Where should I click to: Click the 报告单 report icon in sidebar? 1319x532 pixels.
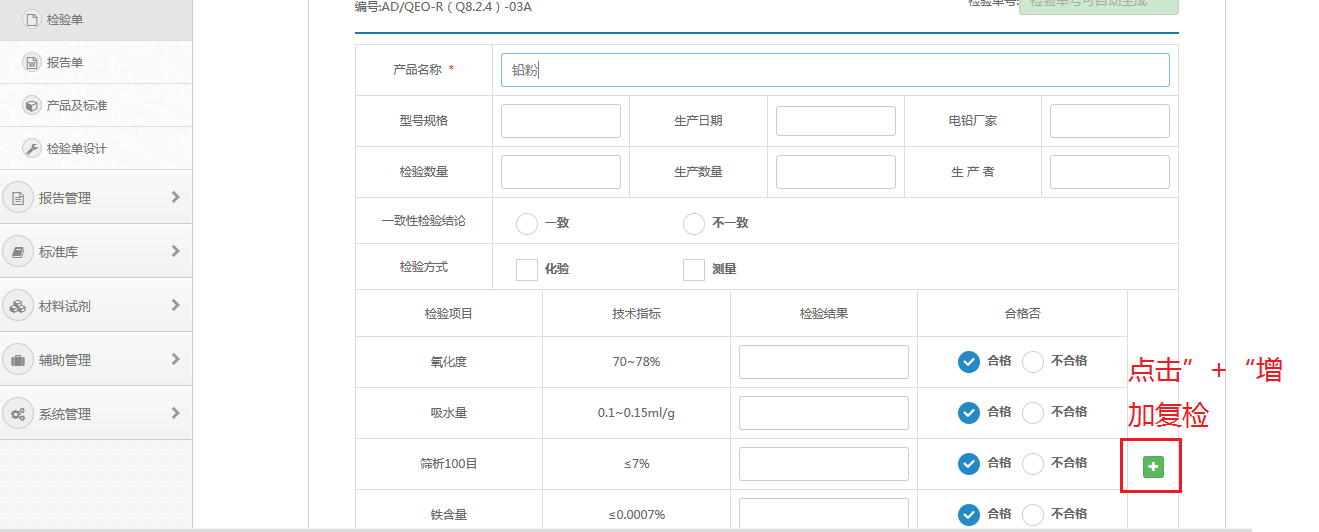(31, 63)
